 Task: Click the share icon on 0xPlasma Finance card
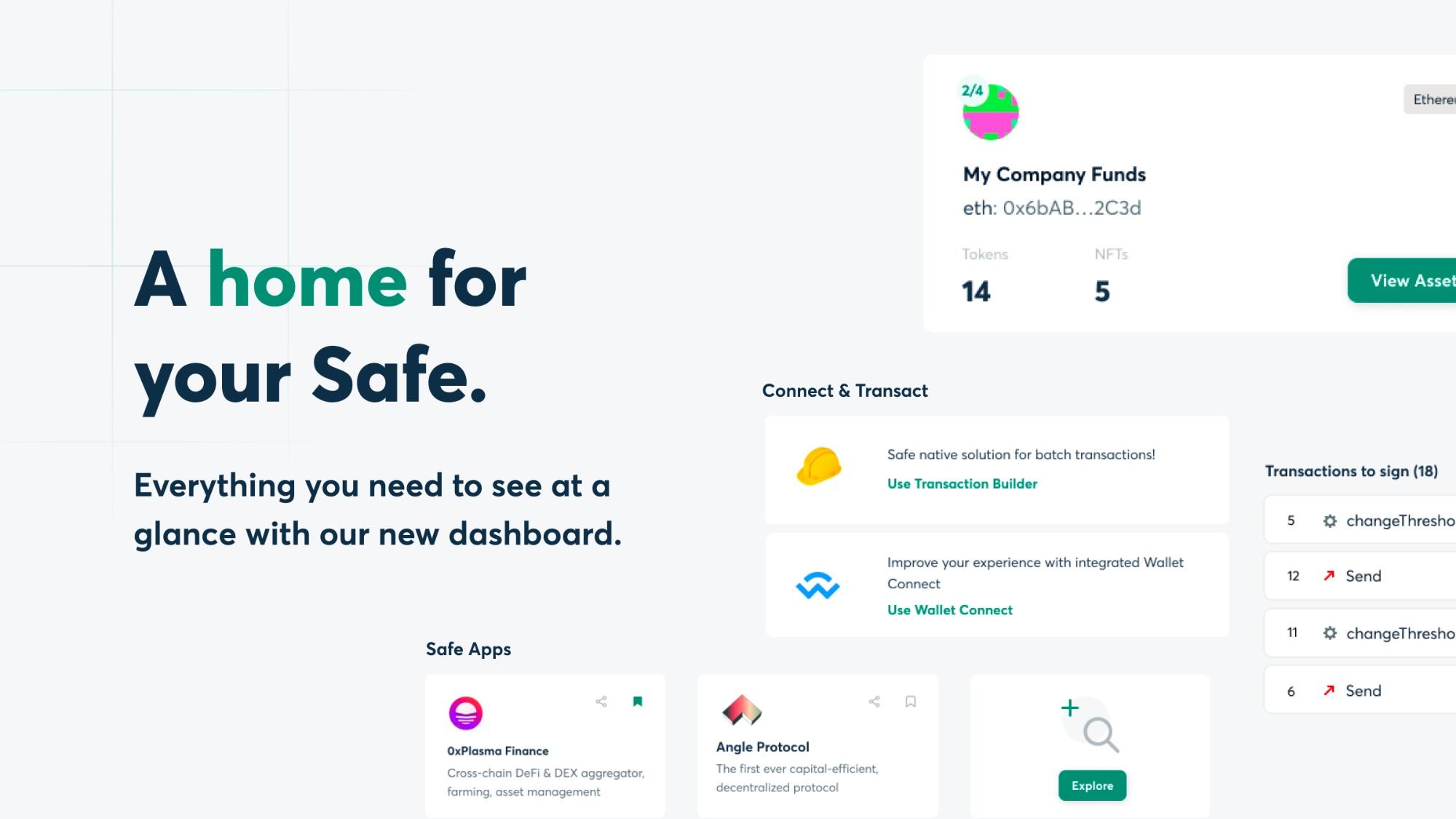(x=601, y=701)
